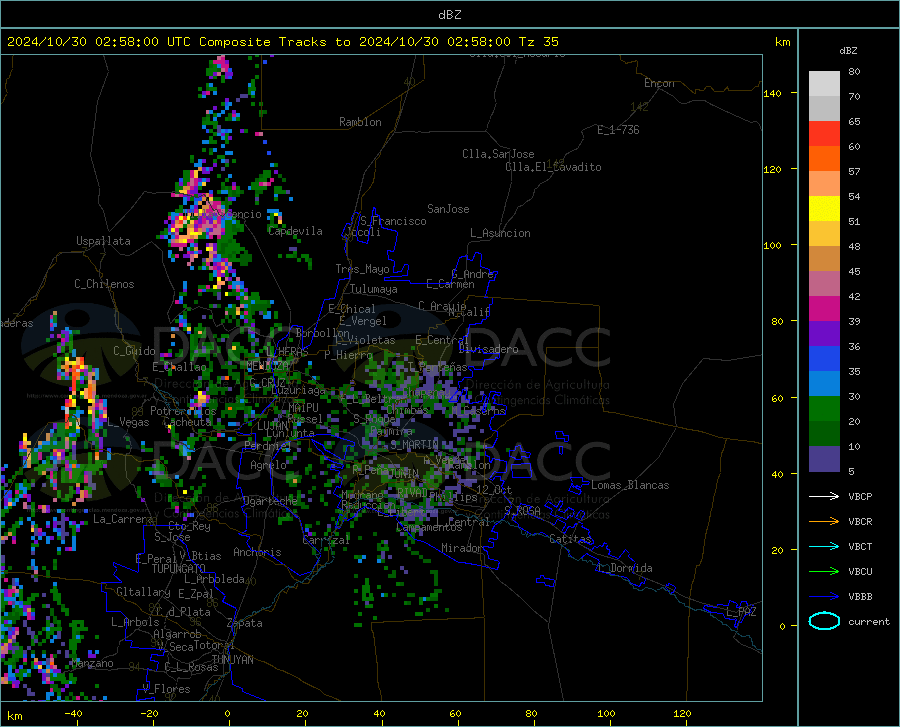Click the Uspallata map label

103,241
